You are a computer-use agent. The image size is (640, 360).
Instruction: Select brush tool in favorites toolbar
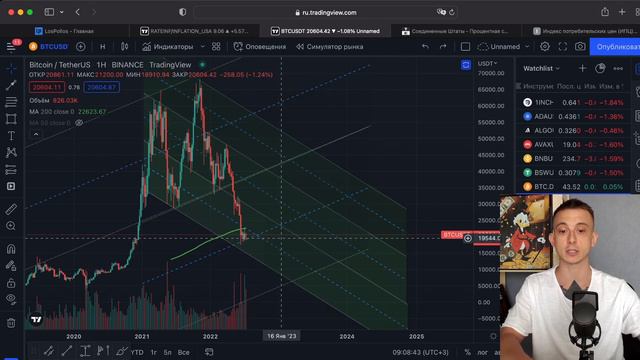click(x=122, y=351)
